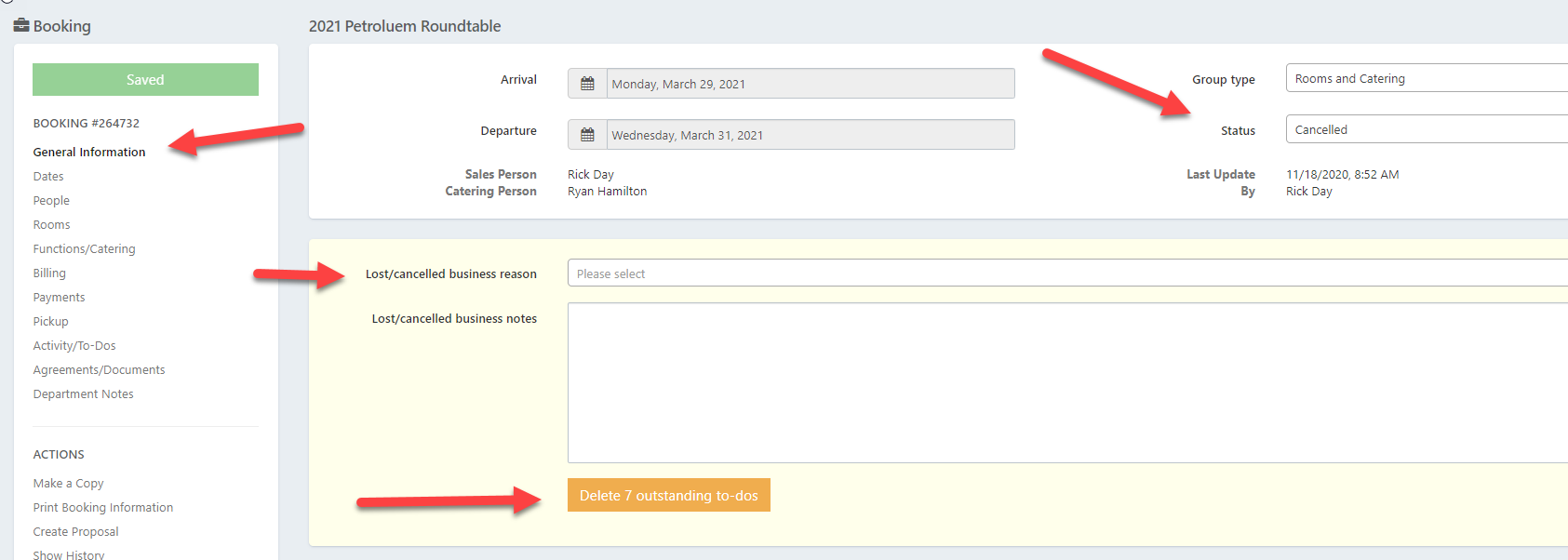Click Print Booking Information link
This screenshot has width=1568, height=560.
coord(103,508)
